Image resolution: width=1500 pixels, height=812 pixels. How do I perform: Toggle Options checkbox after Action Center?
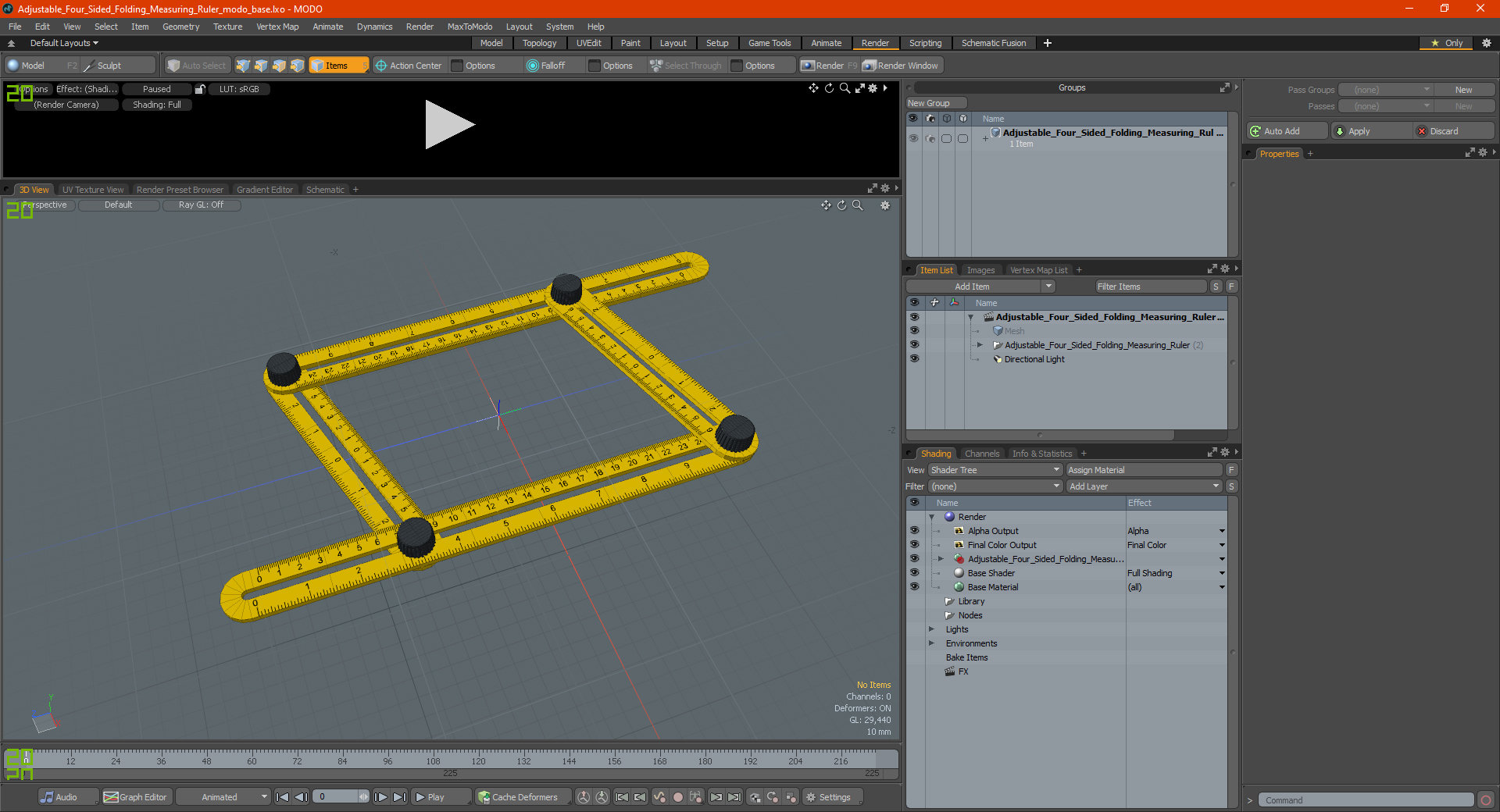pyautogui.click(x=458, y=66)
